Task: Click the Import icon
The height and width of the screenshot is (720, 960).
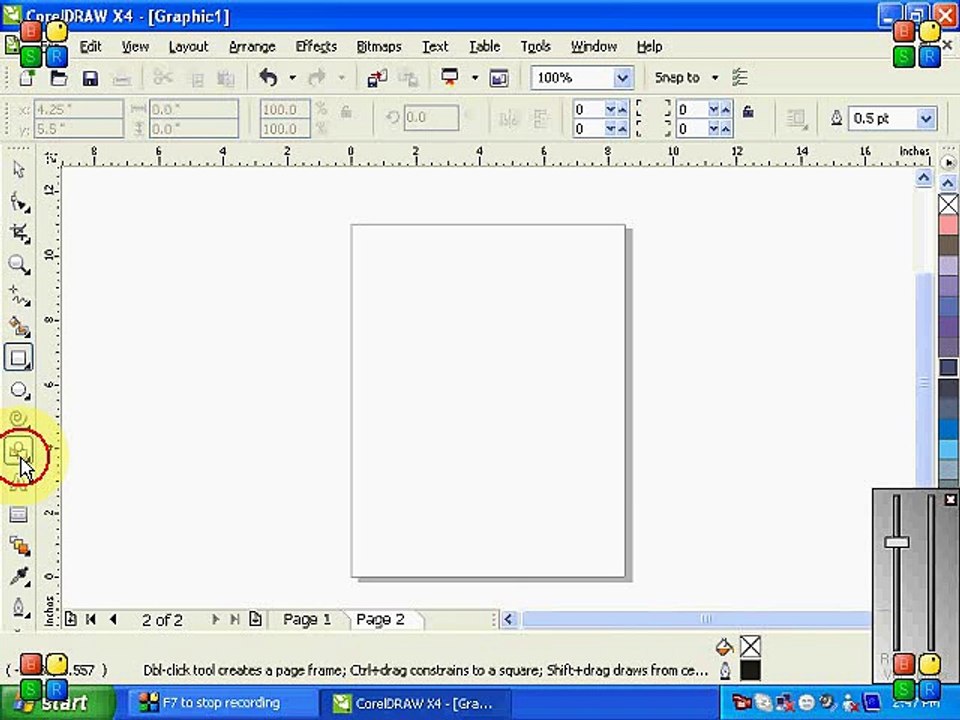Action: point(377,78)
